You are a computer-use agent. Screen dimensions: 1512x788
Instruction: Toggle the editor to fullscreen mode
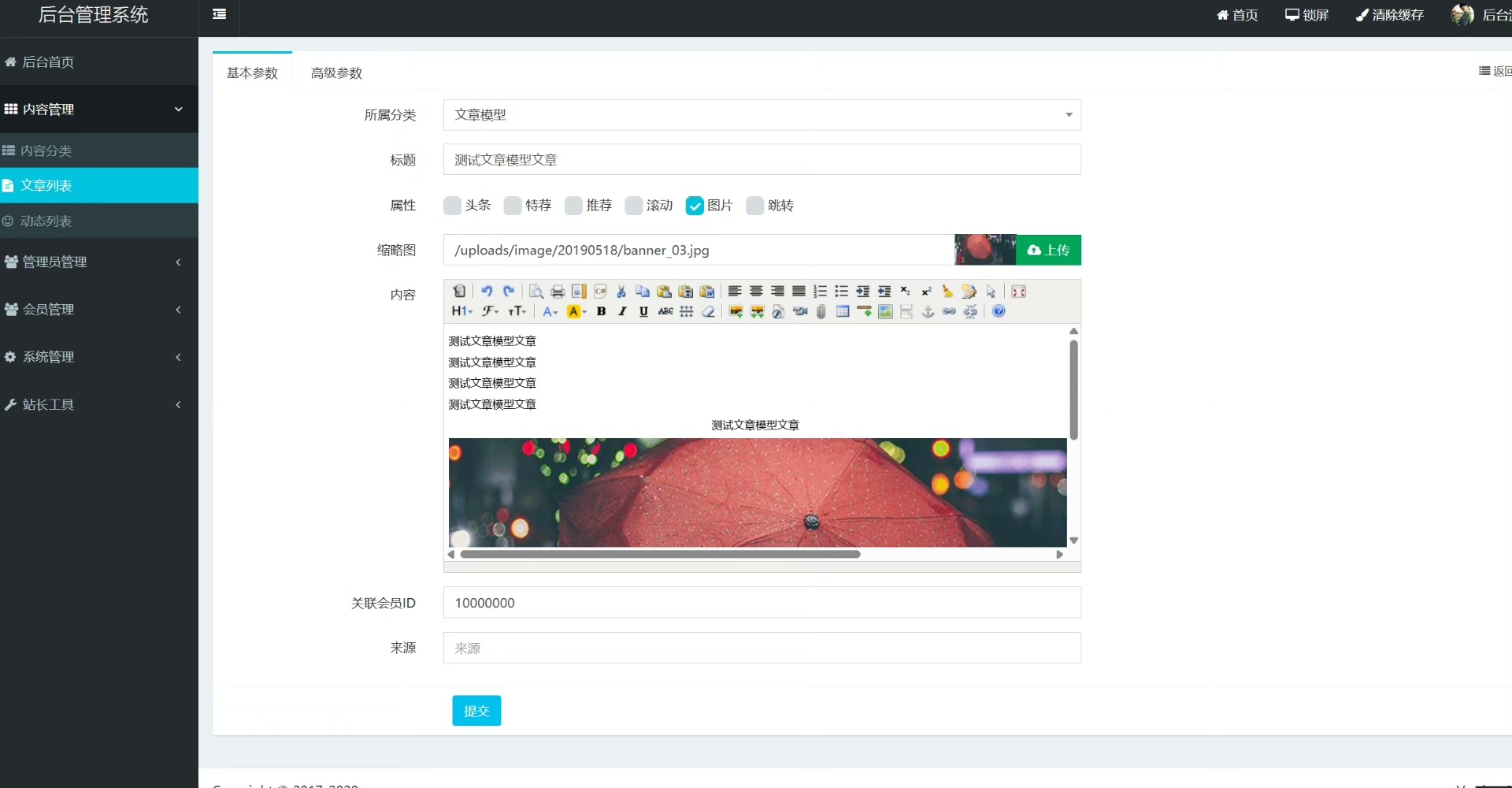1018,292
